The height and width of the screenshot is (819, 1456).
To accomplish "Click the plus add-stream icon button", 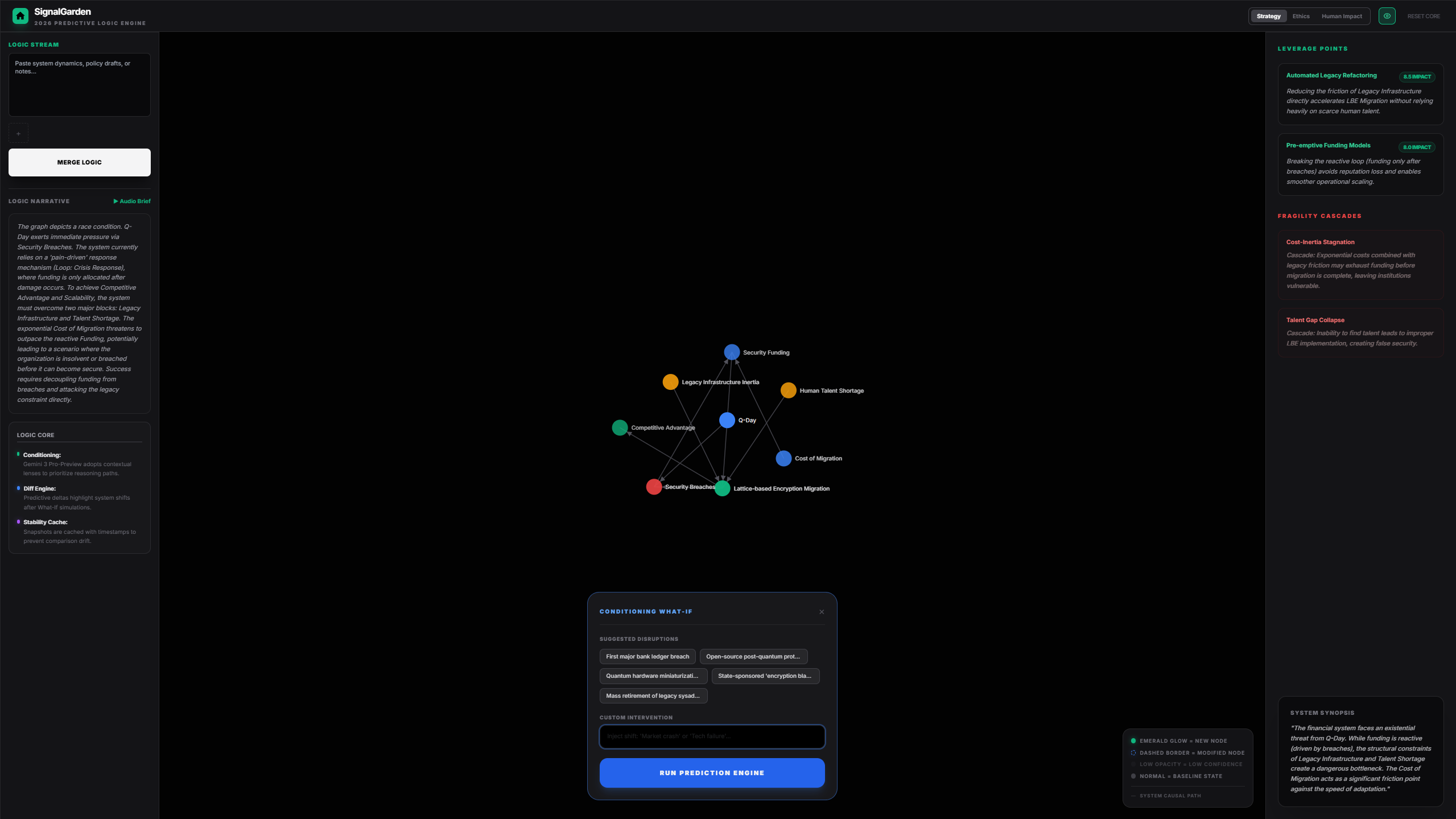I will point(18,134).
